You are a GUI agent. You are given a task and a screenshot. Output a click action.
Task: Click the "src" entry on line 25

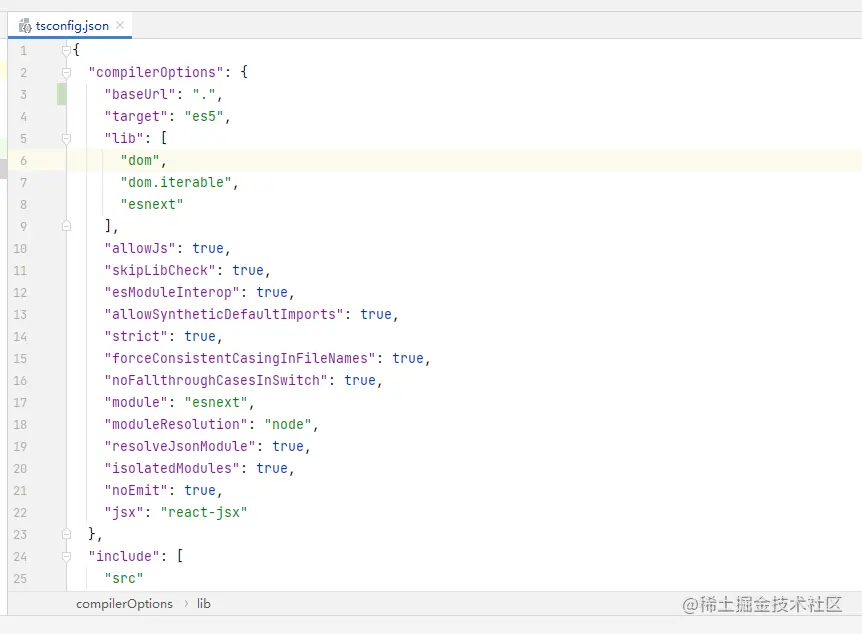(x=124, y=578)
